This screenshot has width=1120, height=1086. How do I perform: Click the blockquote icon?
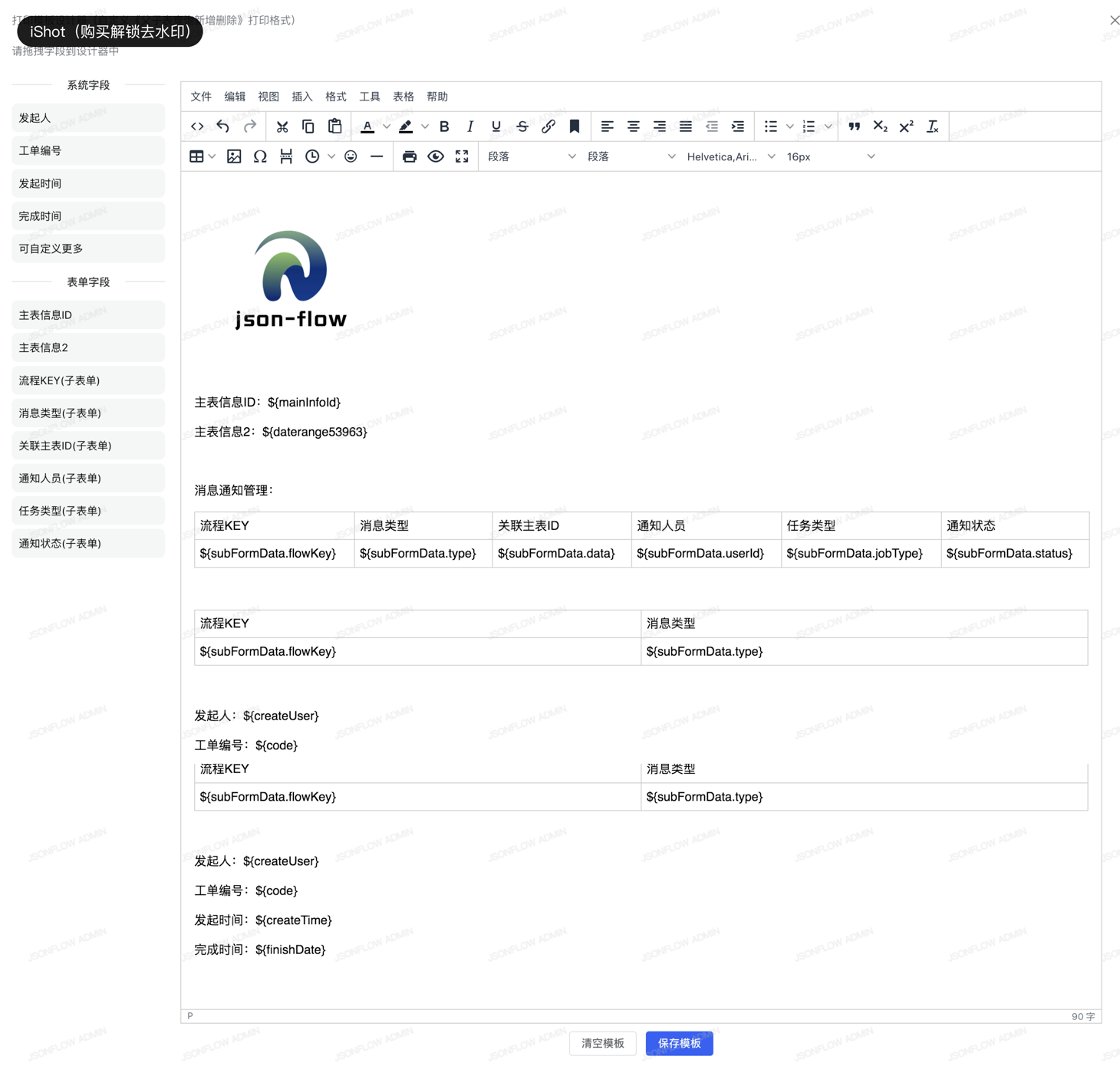click(x=854, y=127)
